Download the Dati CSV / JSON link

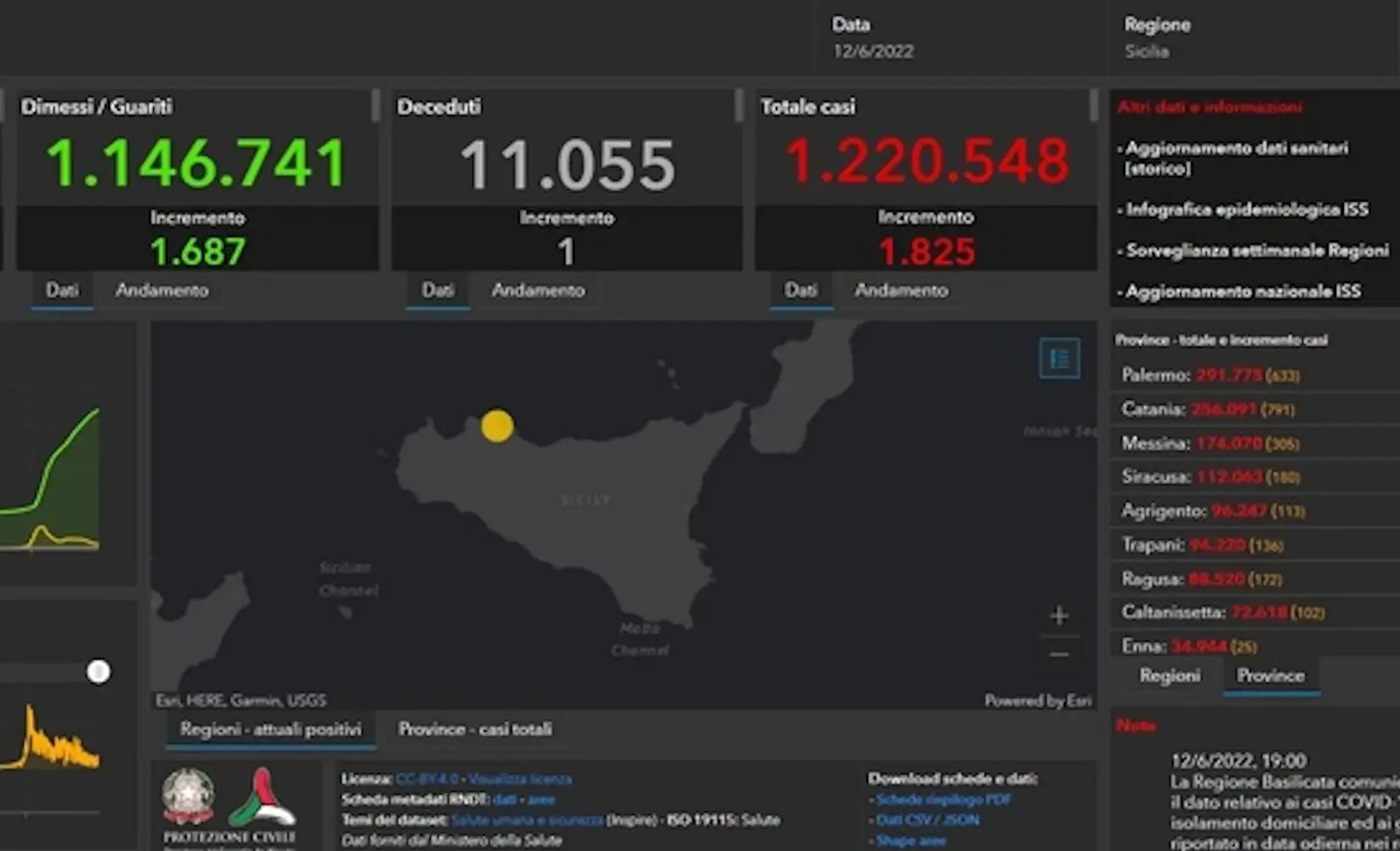click(928, 820)
